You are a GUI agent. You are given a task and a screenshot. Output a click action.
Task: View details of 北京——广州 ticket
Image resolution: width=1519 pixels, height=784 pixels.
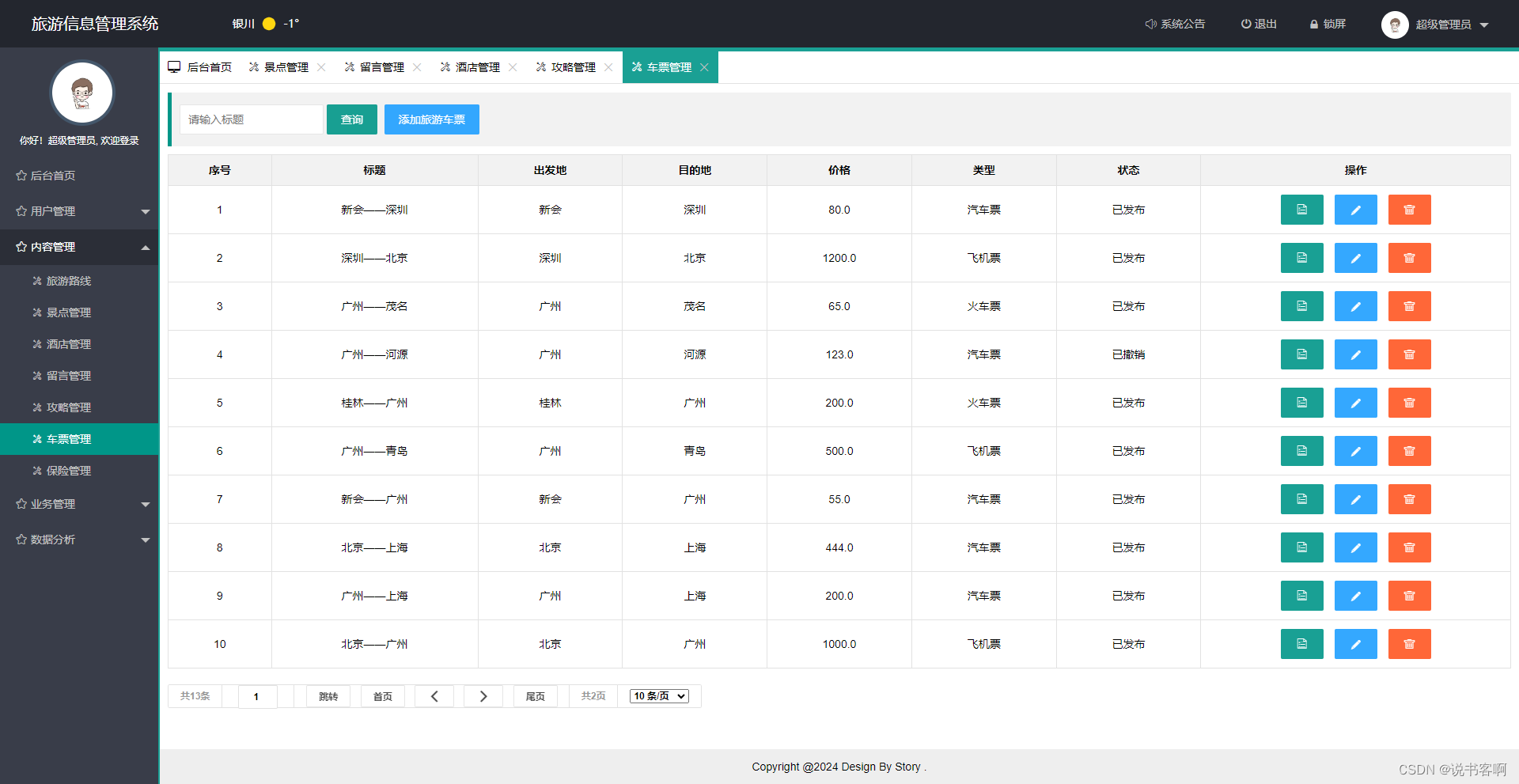(x=1301, y=644)
